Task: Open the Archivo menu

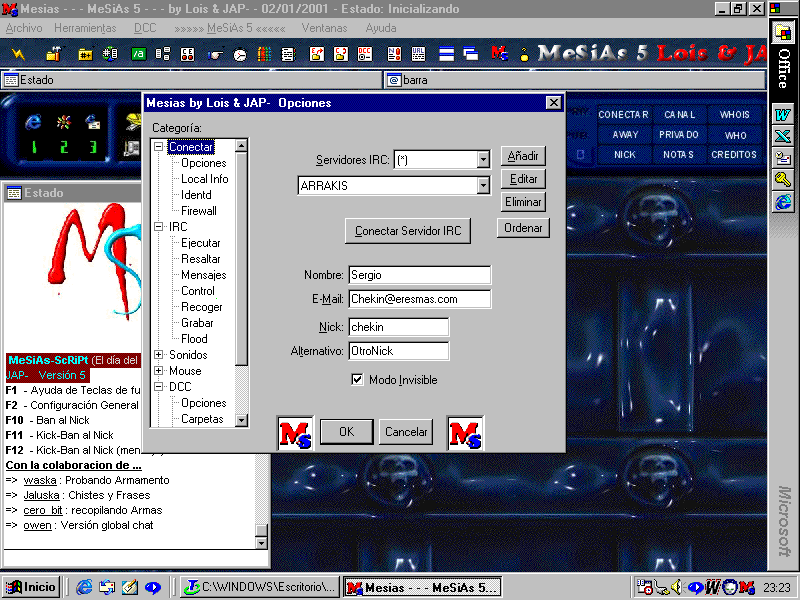Action: tap(24, 28)
